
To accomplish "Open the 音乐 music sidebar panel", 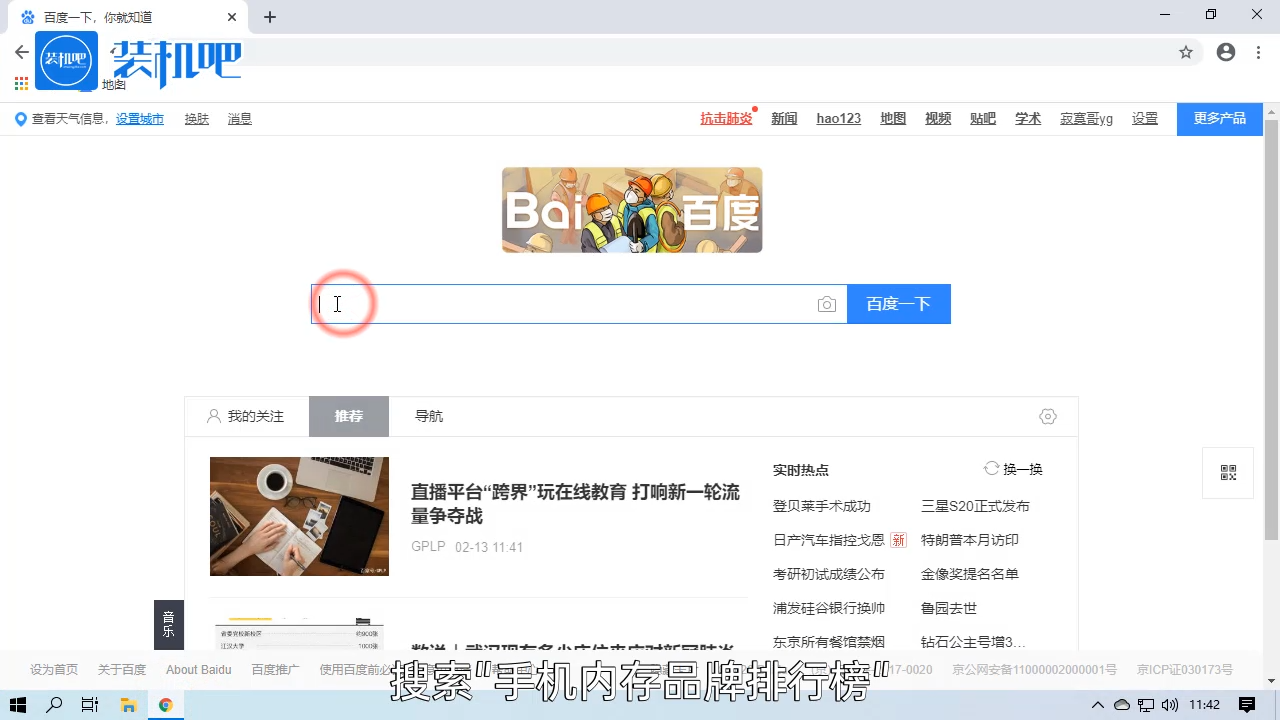I will click(168, 623).
